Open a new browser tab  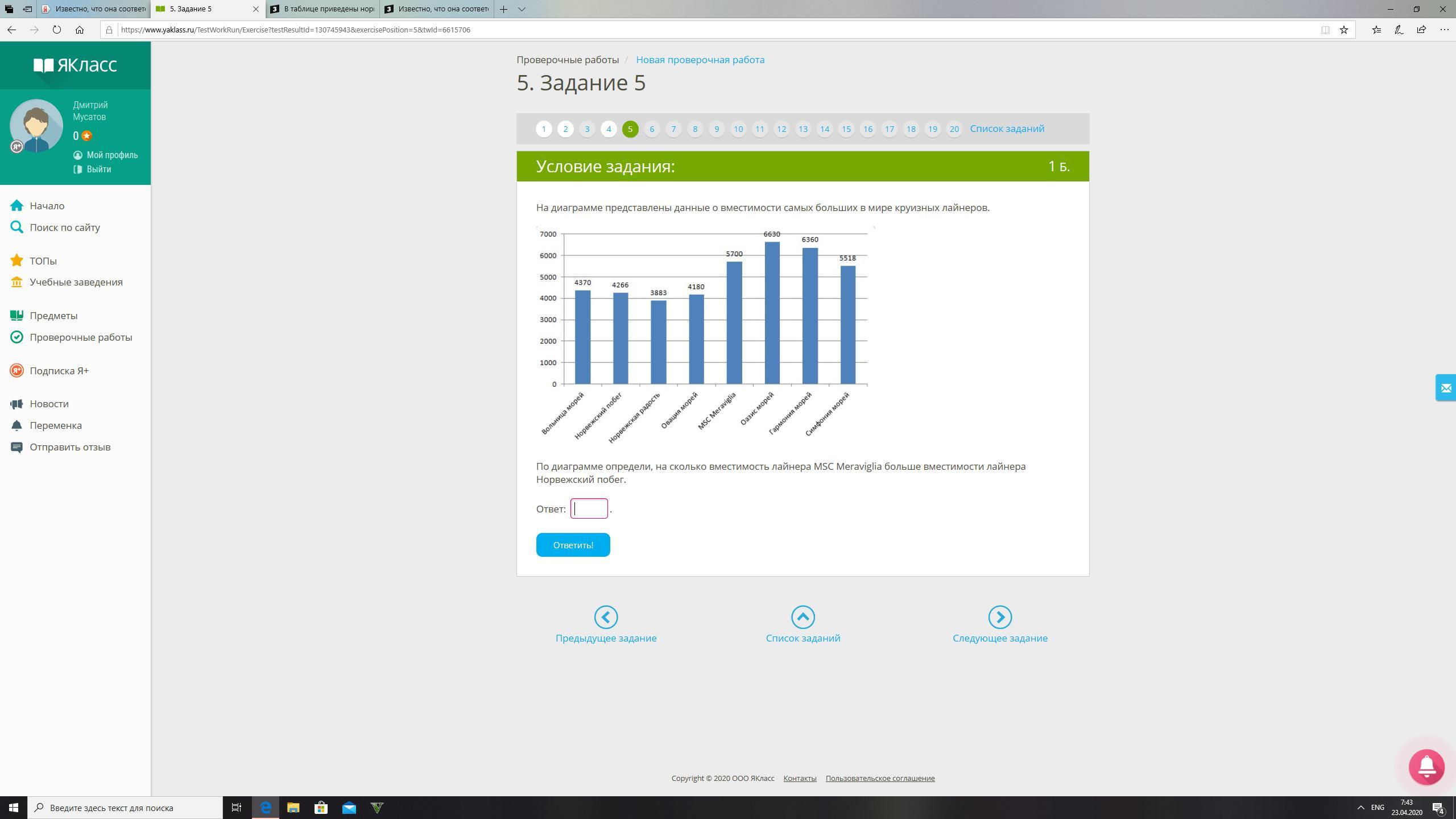(x=503, y=9)
